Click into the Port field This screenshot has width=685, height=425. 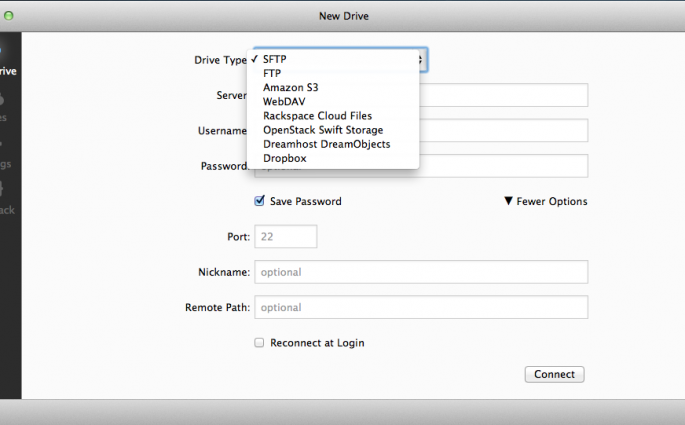point(286,236)
